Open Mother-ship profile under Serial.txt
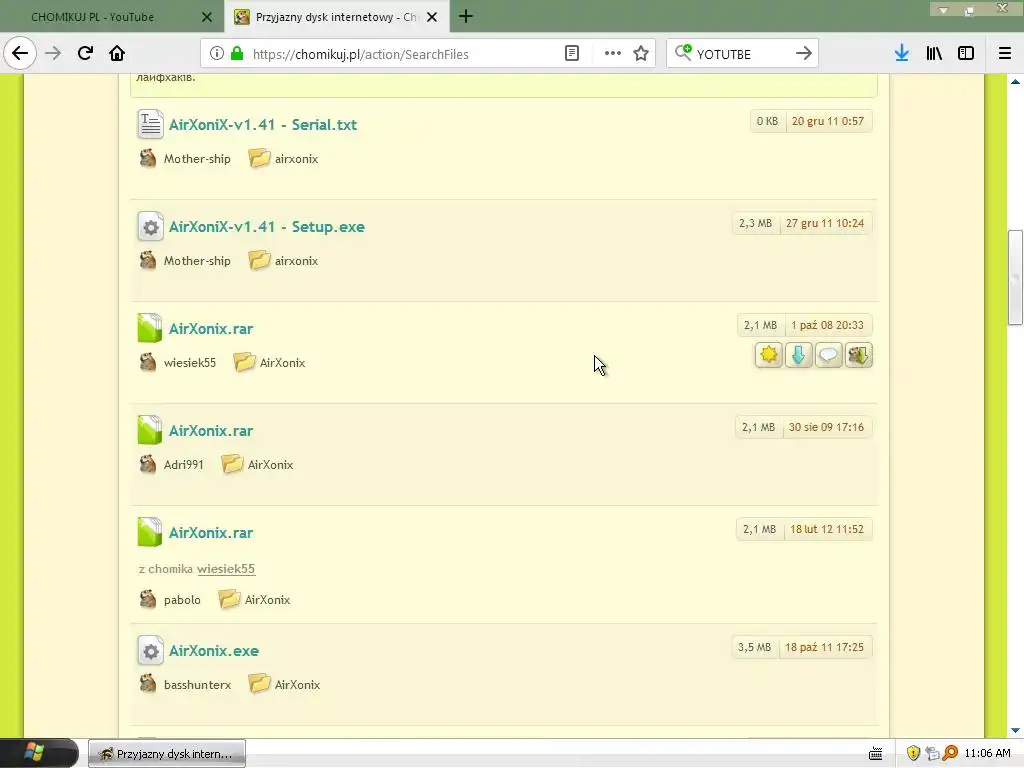 [x=197, y=159]
